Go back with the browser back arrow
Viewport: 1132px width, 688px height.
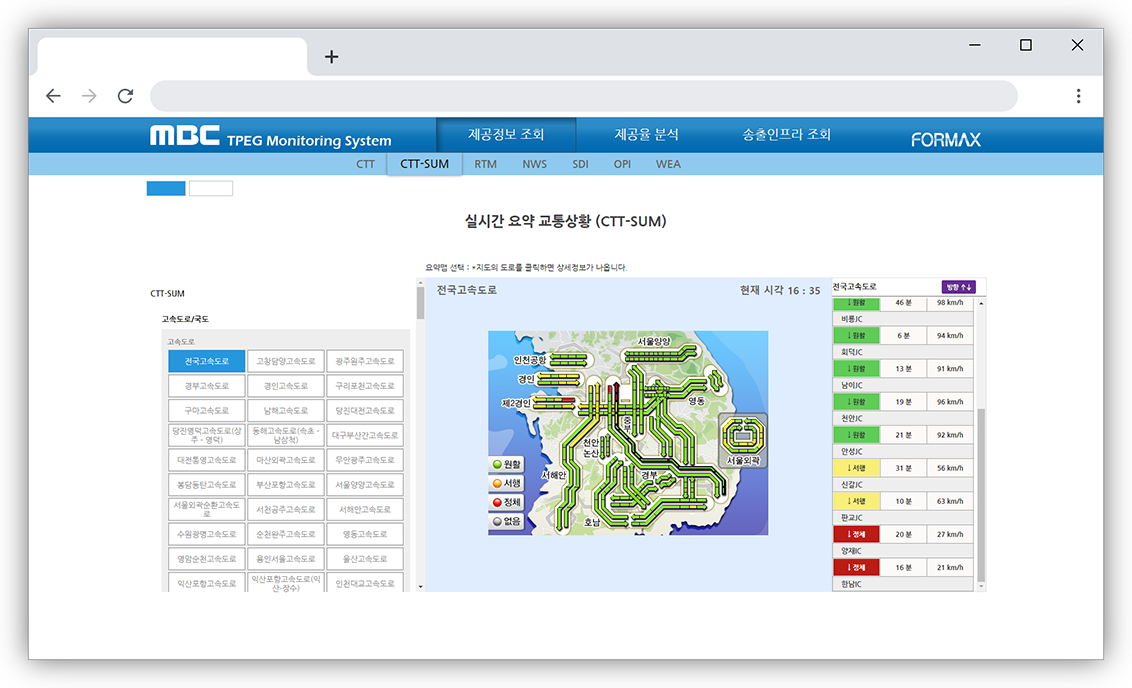(53, 96)
